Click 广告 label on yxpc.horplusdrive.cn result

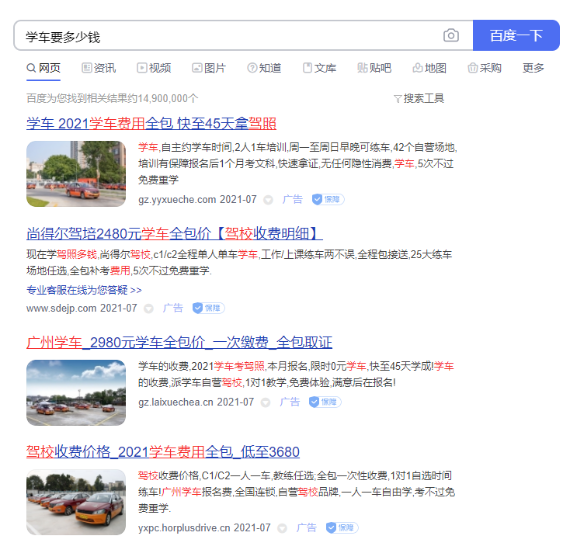(x=306, y=528)
